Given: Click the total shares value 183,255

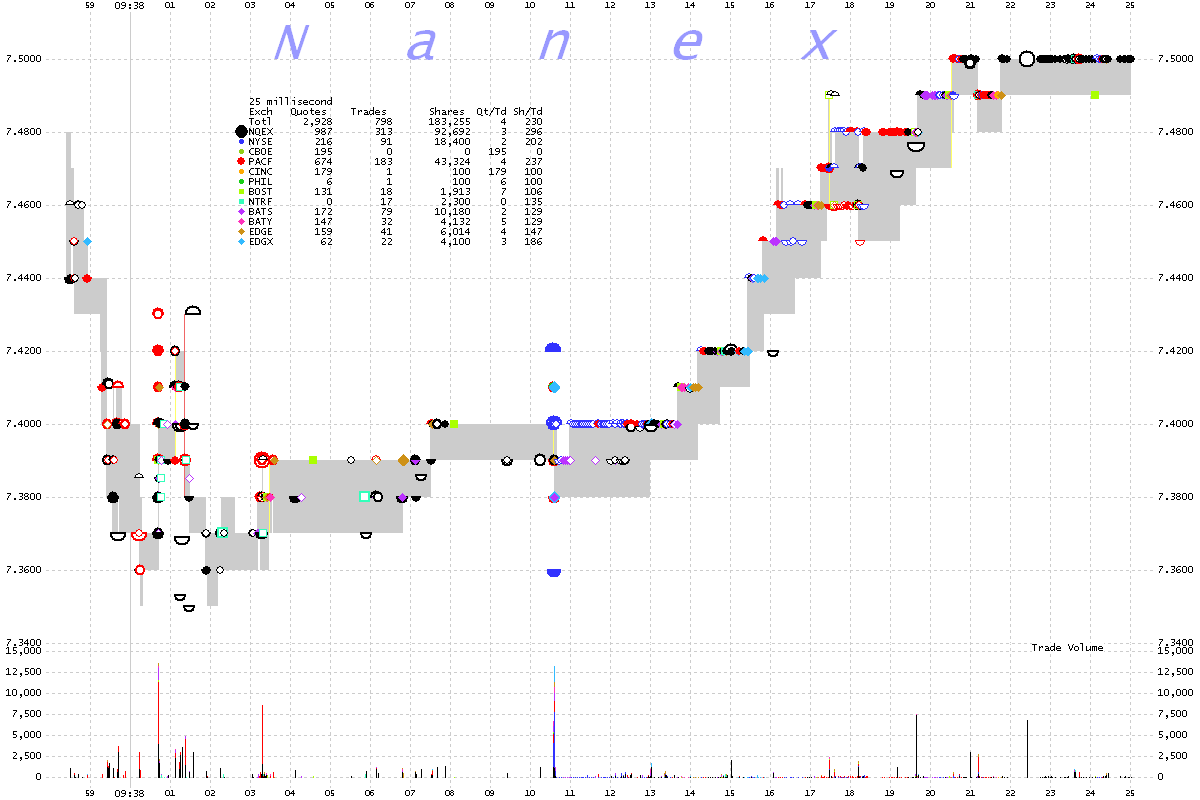Looking at the screenshot, I should 449,122.
